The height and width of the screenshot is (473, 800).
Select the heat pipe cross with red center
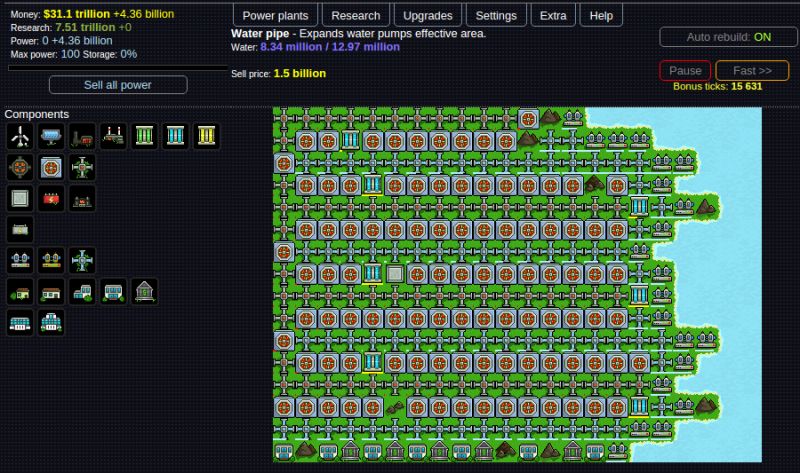point(82,167)
